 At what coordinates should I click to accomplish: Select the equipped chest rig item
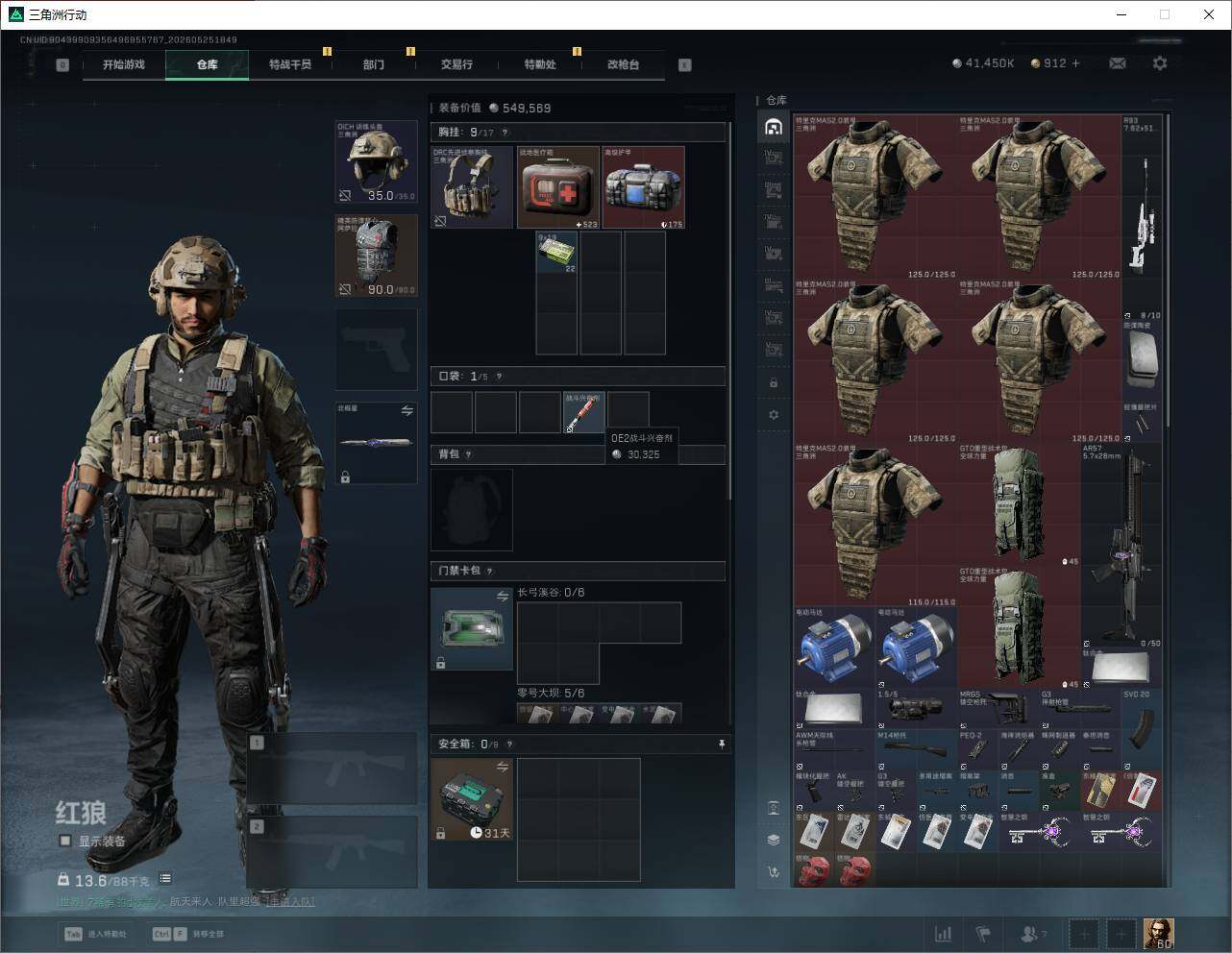(x=472, y=187)
